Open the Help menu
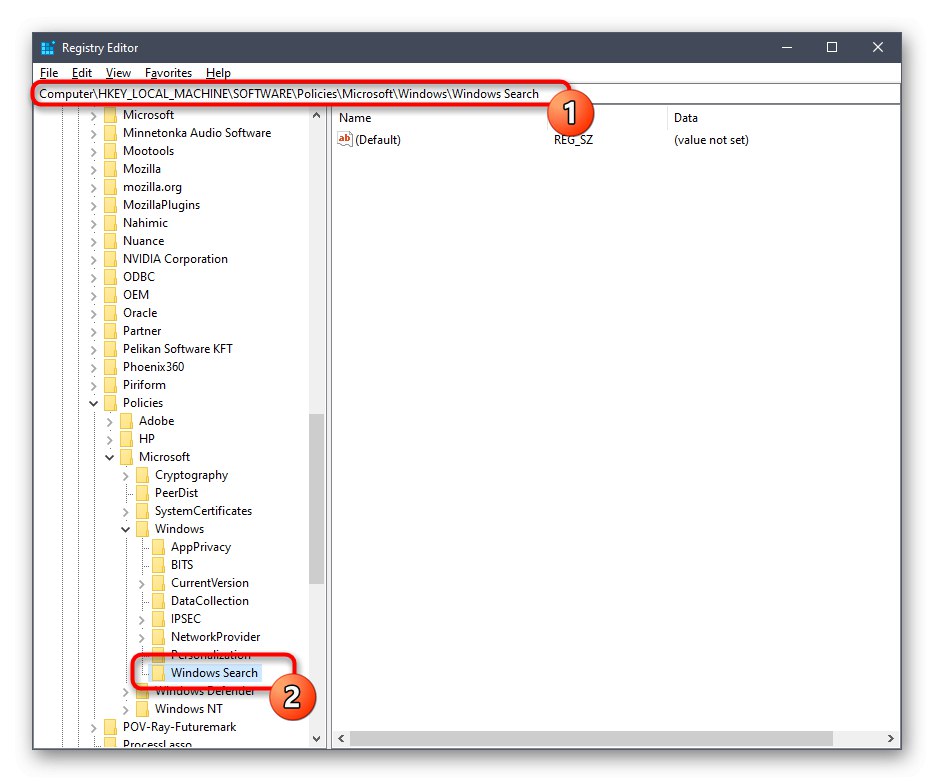934x782 pixels. (x=218, y=73)
